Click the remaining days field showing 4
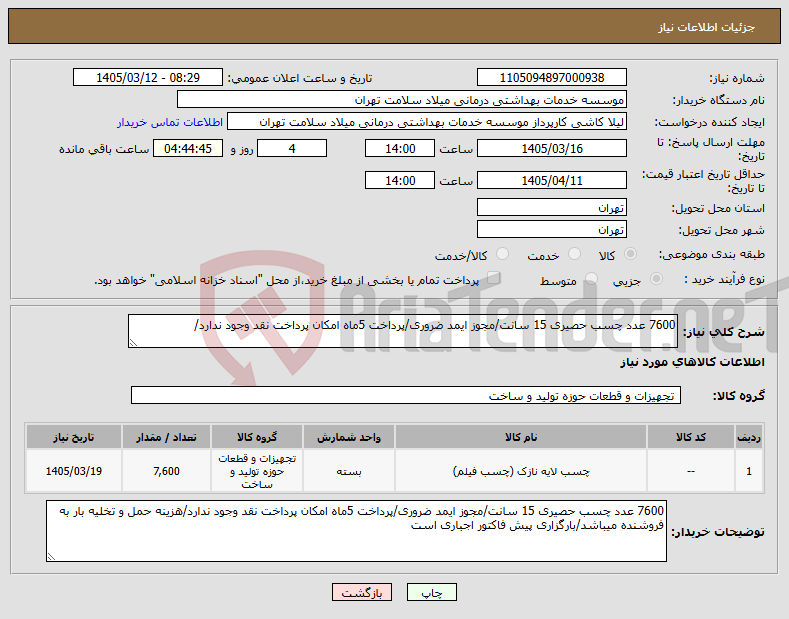 tap(292, 148)
